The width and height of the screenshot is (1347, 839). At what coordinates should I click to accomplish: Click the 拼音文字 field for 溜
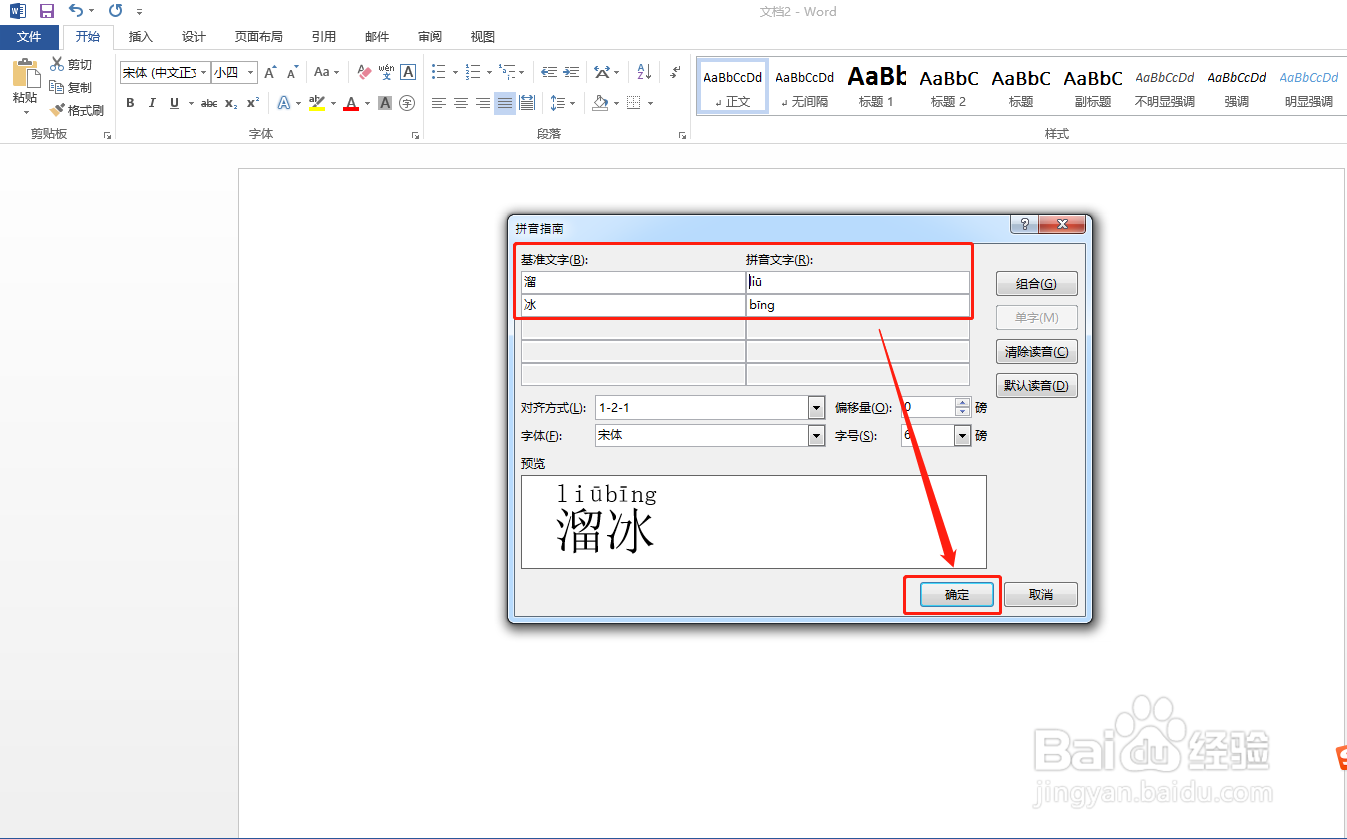(x=858, y=281)
